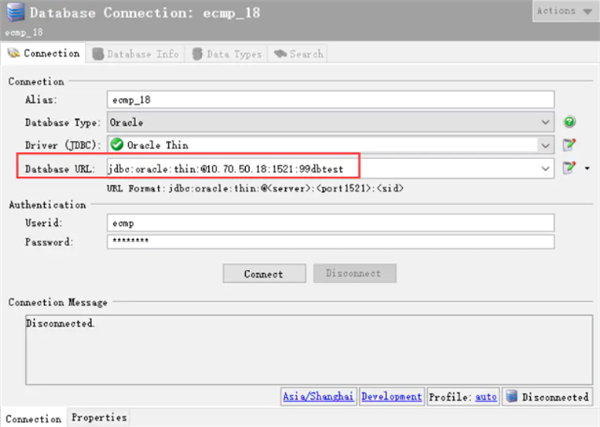Expand the Database Type dropdown
The height and width of the screenshot is (427, 600).
[x=545, y=122]
